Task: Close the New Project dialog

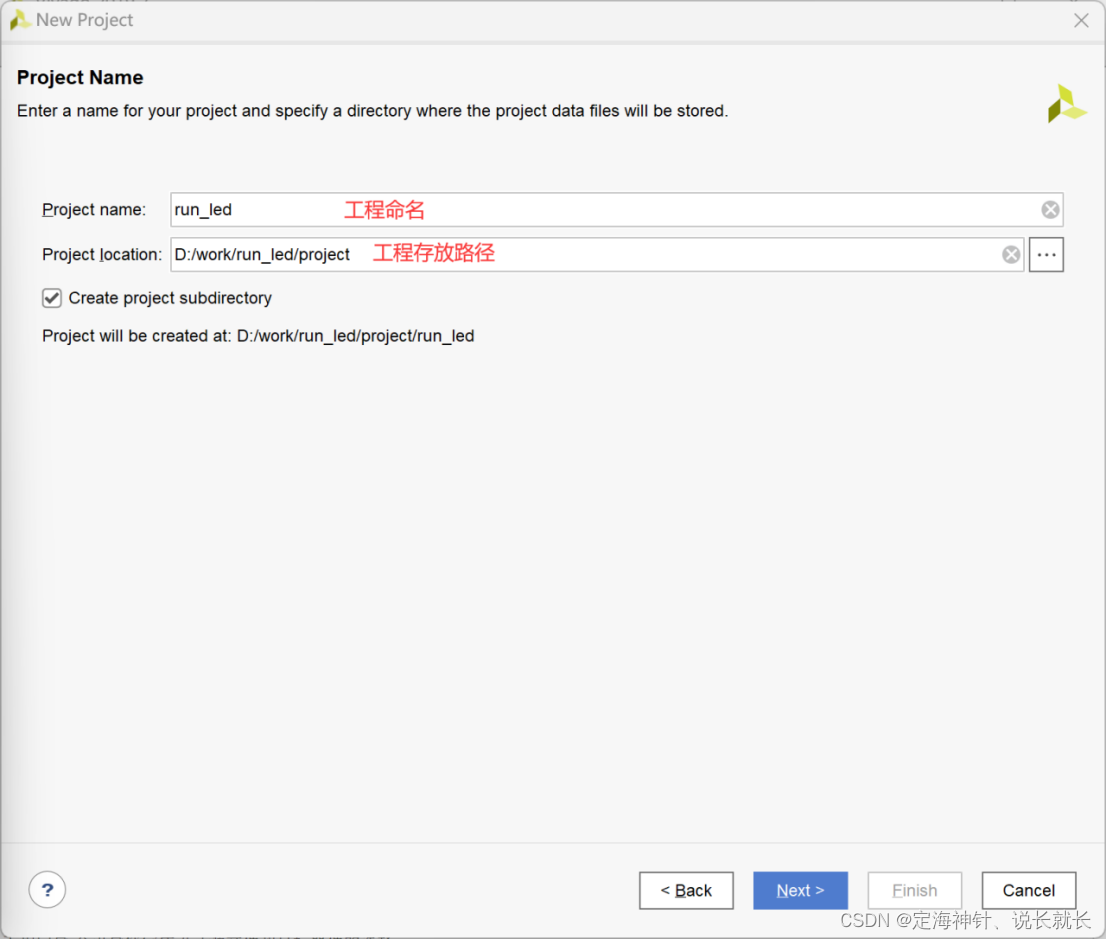Action: pos(1081,20)
